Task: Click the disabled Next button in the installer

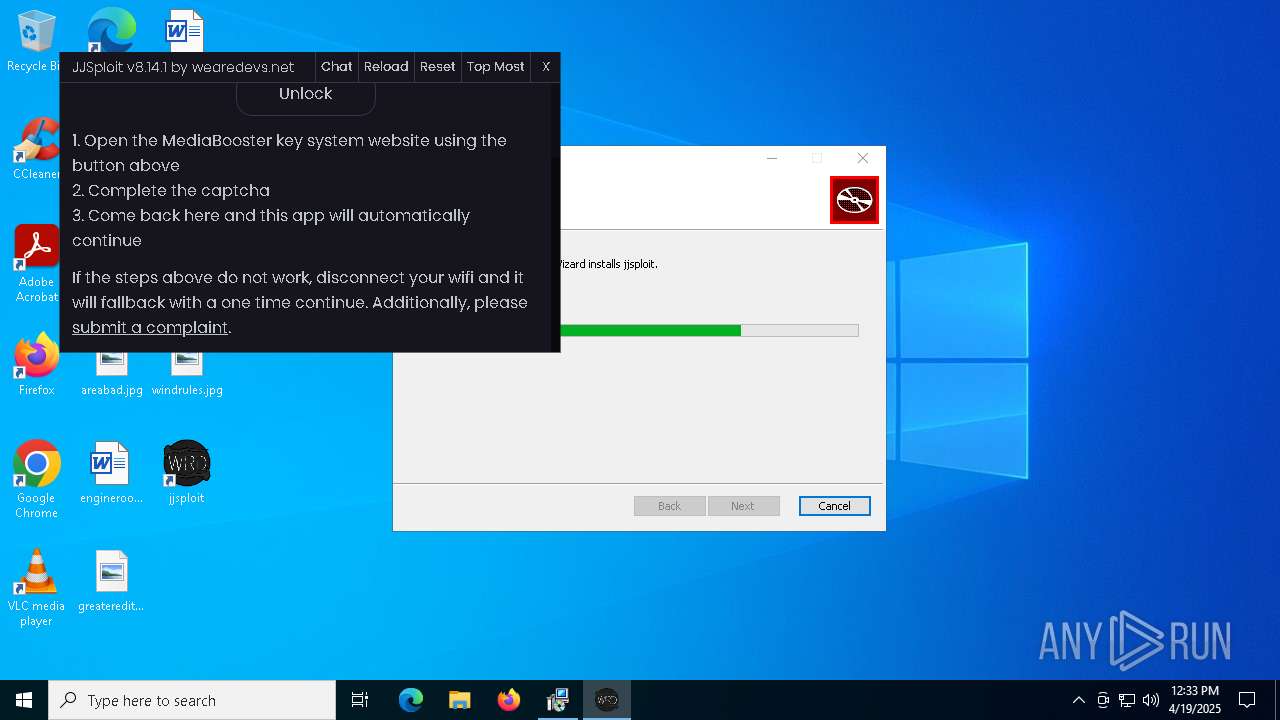Action: tap(742, 506)
